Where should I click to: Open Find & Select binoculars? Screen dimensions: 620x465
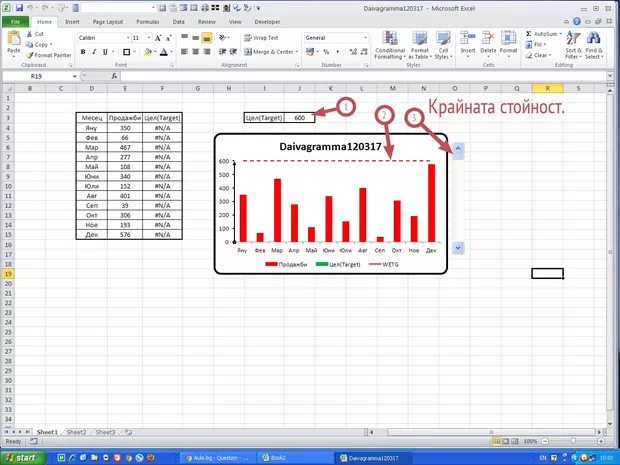tap(594, 45)
